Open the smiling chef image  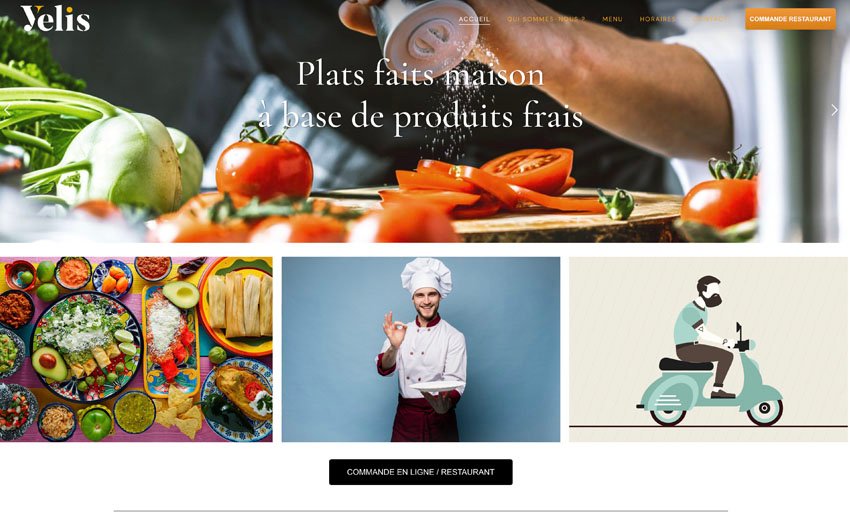tap(421, 349)
